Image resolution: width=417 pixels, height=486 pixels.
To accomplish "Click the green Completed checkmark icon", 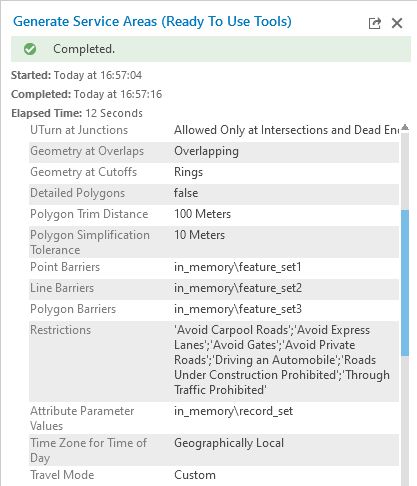I will 30,49.
